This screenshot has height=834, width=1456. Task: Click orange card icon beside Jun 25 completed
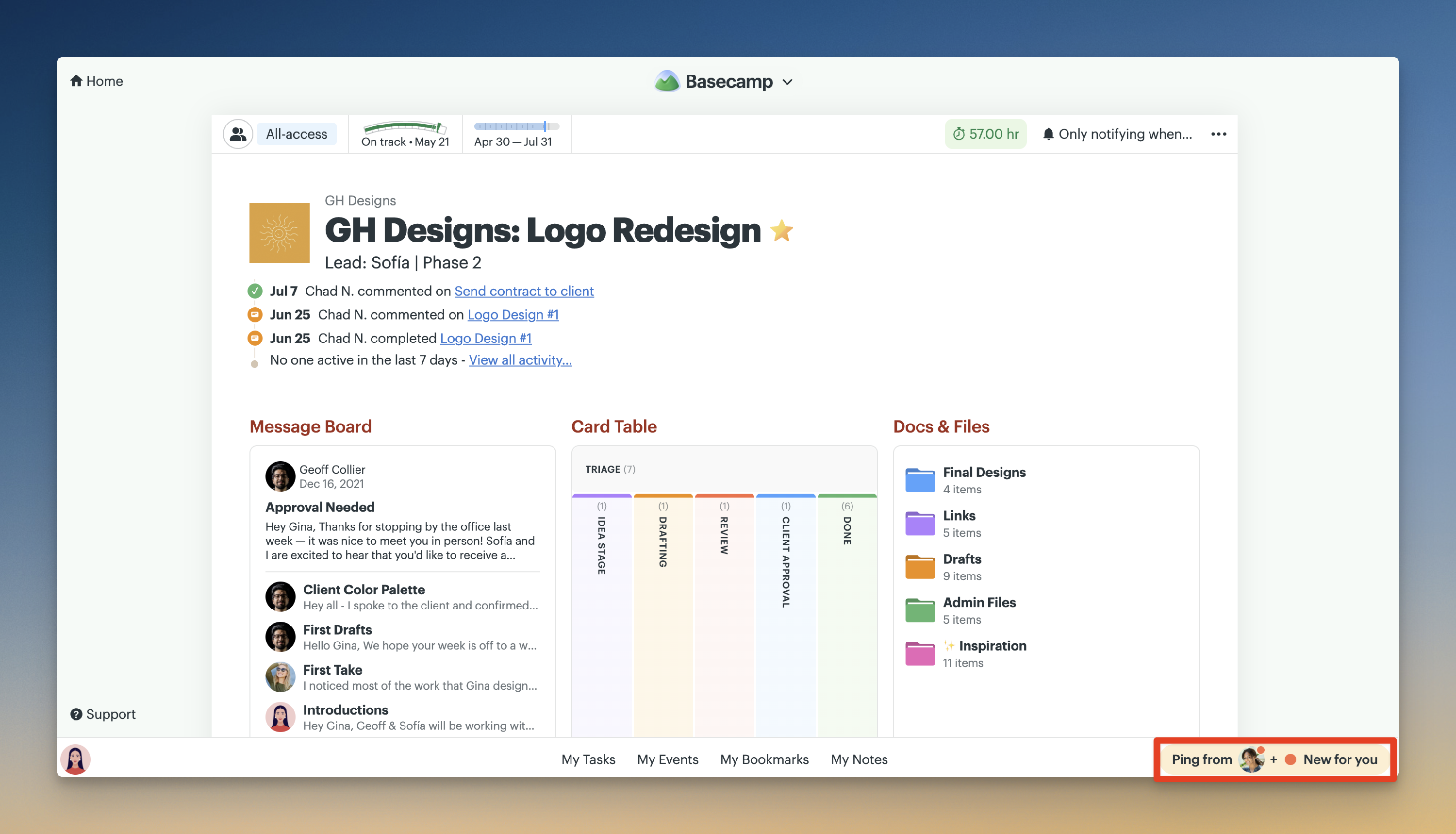click(x=255, y=338)
